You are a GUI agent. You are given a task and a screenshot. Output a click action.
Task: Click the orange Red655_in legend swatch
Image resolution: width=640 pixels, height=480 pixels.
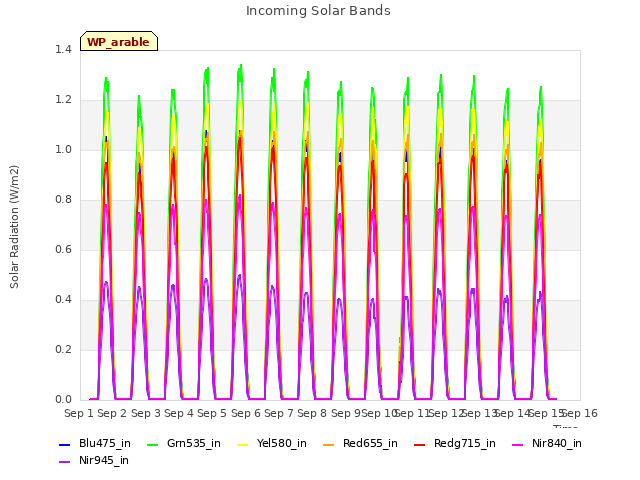tap(329, 444)
